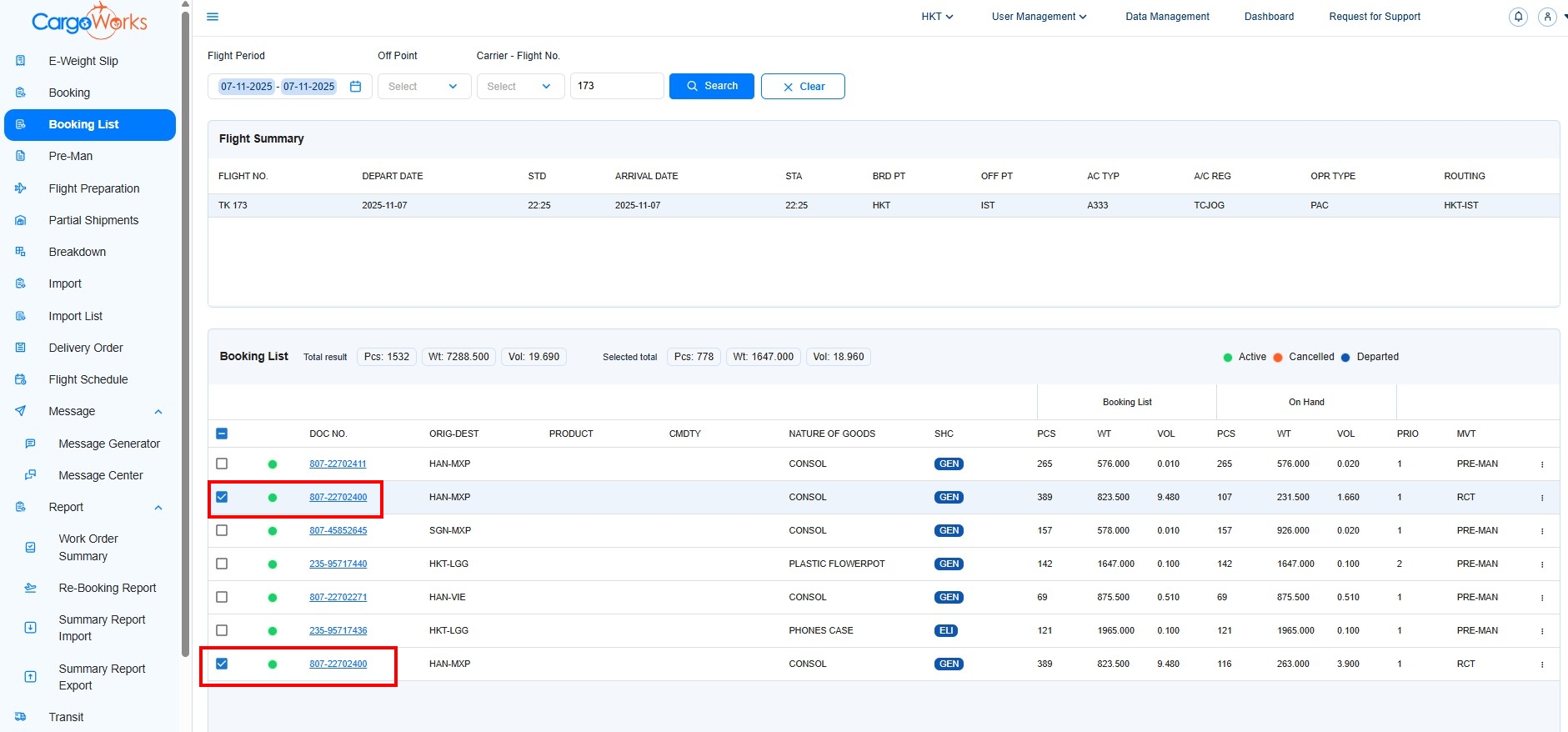Open document link 807-45852645
Screen dimensions: 1568x732
pos(338,531)
